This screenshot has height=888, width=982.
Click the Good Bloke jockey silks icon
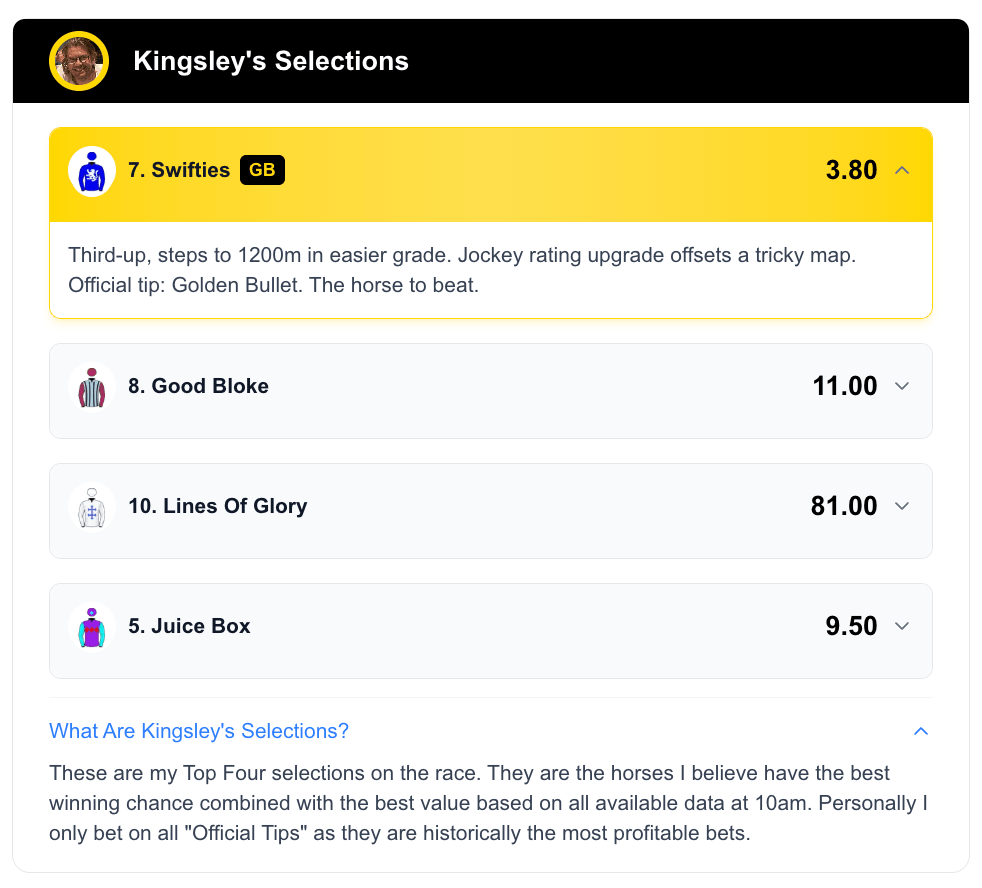tap(91, 385)
